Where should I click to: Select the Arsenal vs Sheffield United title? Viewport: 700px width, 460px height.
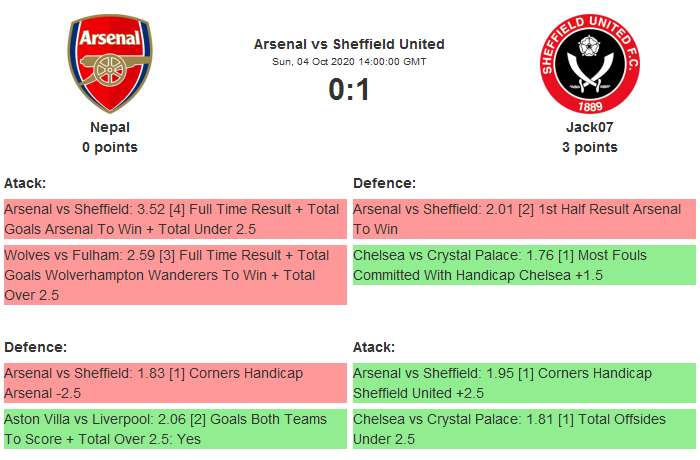click(349, 44)
